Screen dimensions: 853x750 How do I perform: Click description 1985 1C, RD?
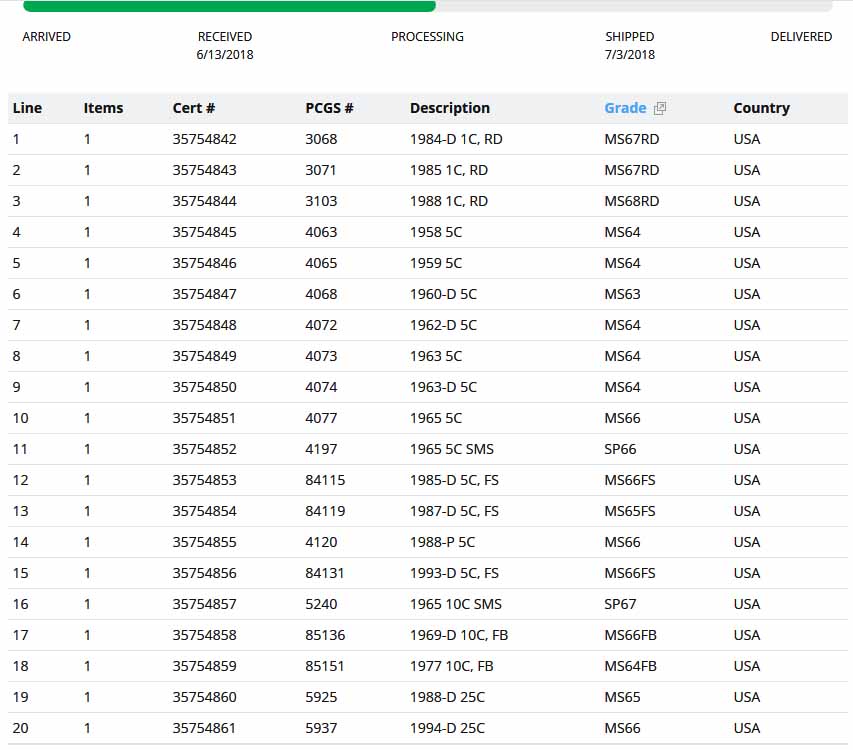[449, 170]
